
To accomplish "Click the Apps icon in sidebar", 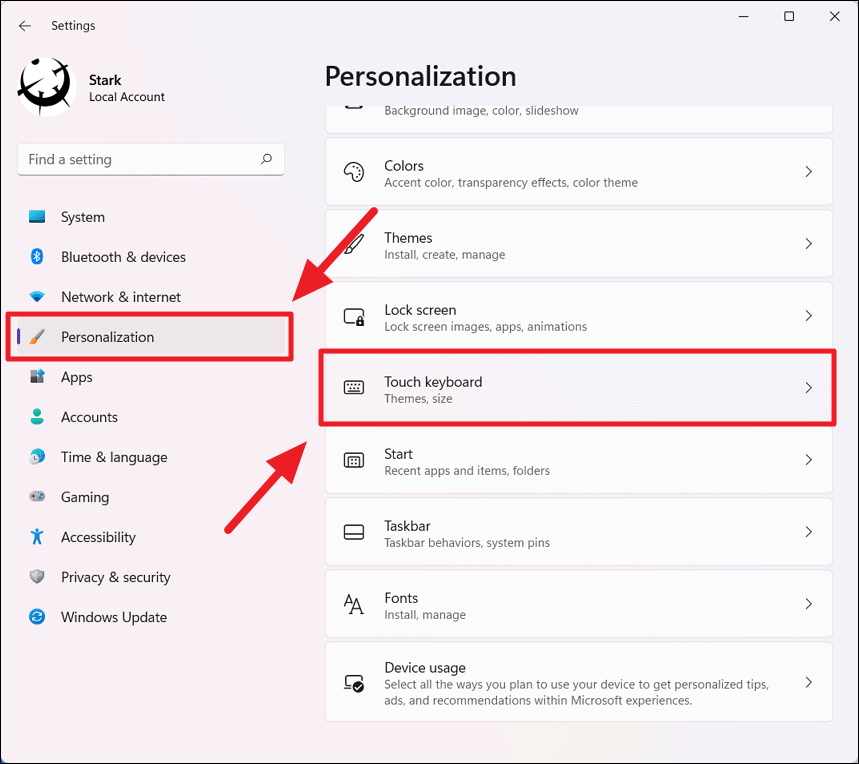I will (x=37, y=377).
